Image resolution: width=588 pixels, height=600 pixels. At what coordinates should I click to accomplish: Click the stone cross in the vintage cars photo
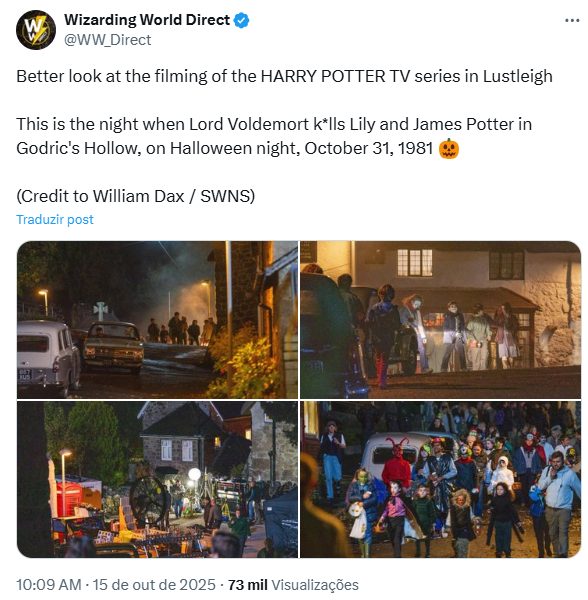(x=100, y=311)
